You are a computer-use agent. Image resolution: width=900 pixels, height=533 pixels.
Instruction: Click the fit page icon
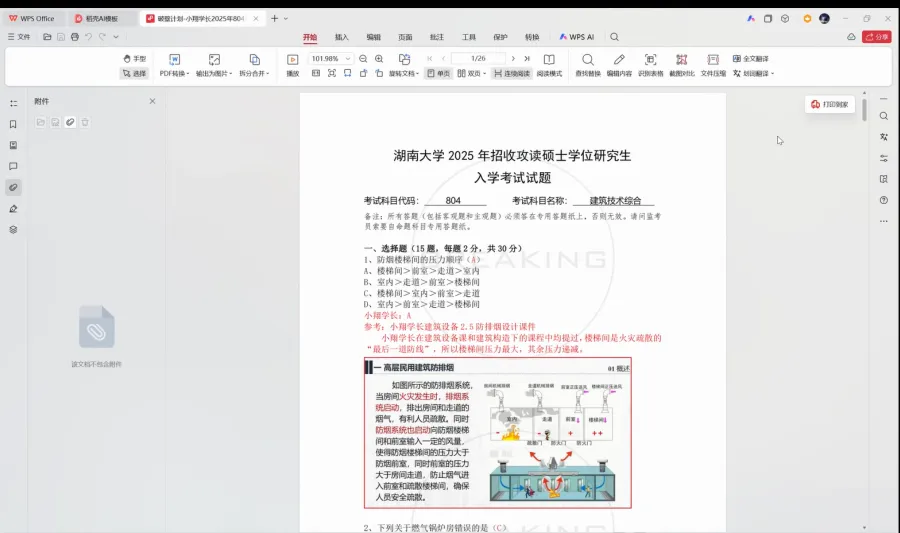coord(332,73)
